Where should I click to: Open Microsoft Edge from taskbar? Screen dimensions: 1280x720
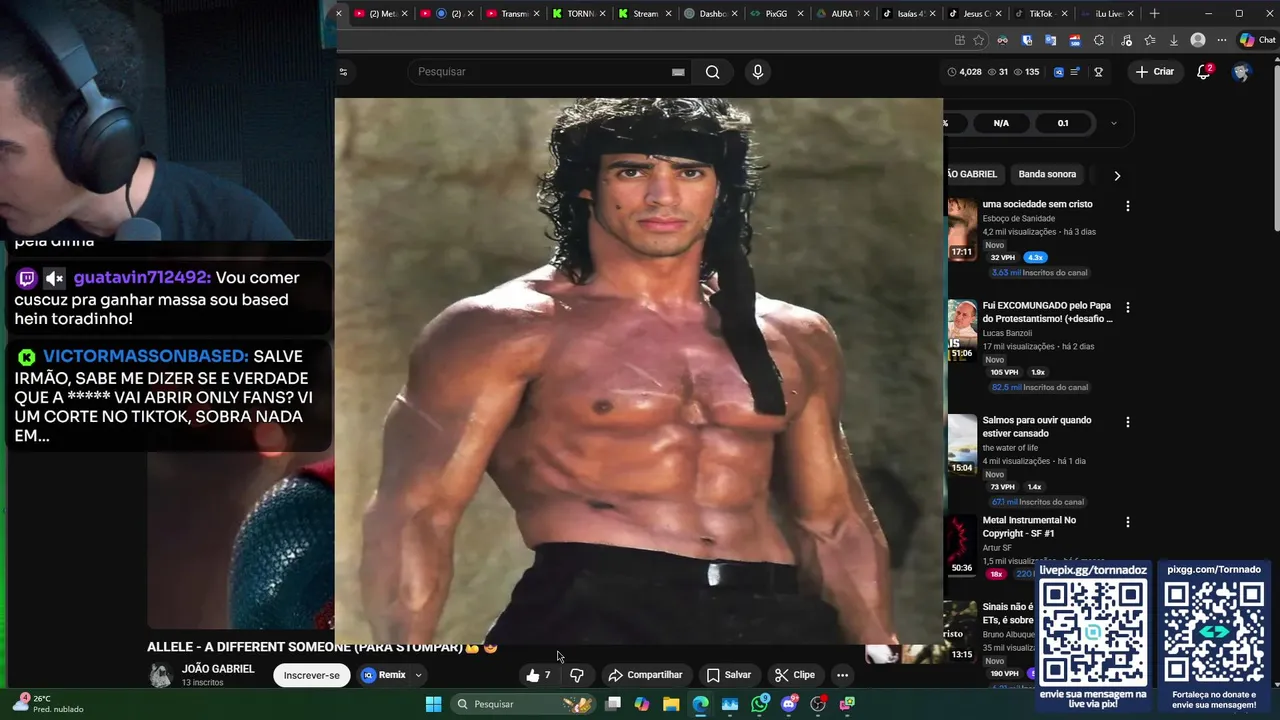[701, 704]
